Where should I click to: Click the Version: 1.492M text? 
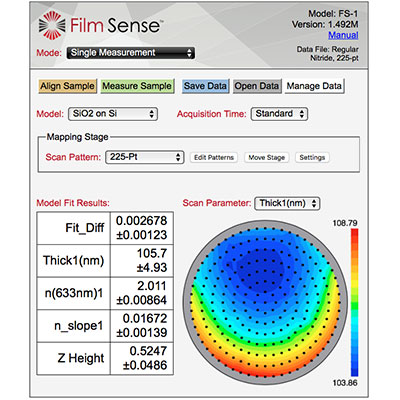[325, 24]
